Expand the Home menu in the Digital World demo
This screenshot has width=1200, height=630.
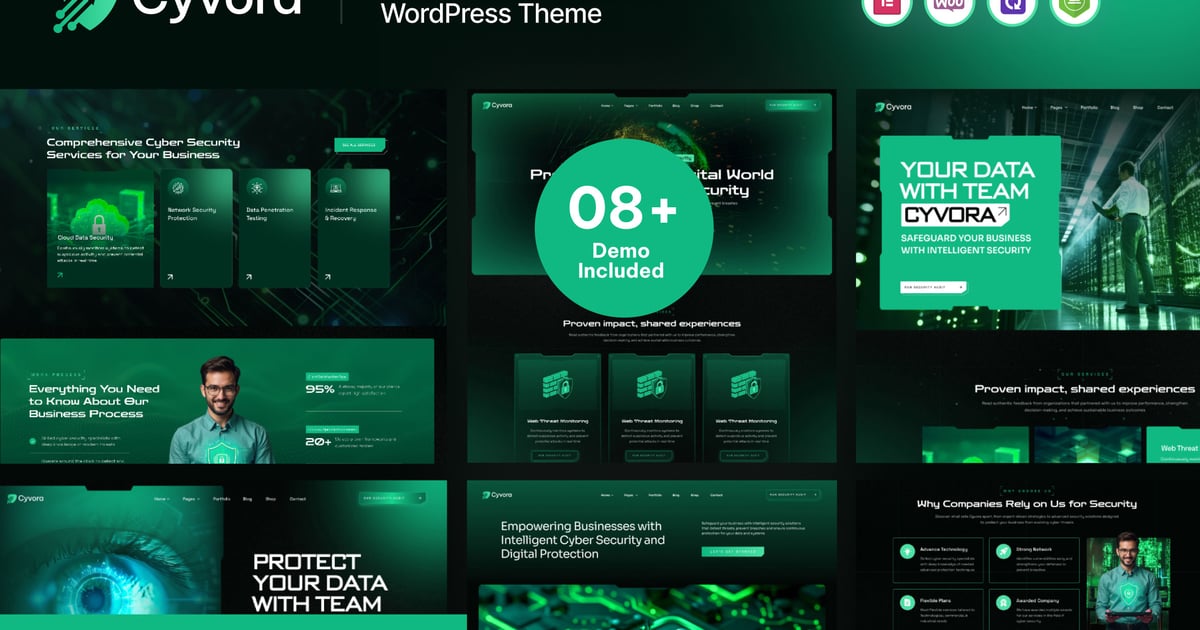point(607,105)
